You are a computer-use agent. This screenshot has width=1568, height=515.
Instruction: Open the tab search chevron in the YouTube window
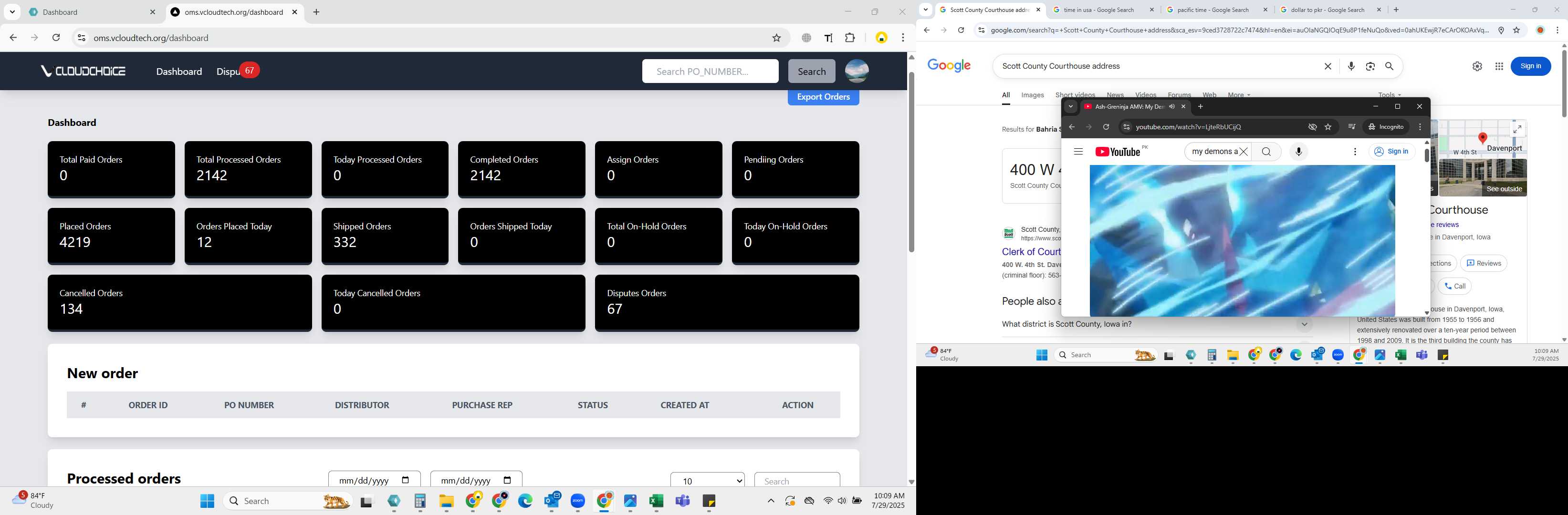1071,106
